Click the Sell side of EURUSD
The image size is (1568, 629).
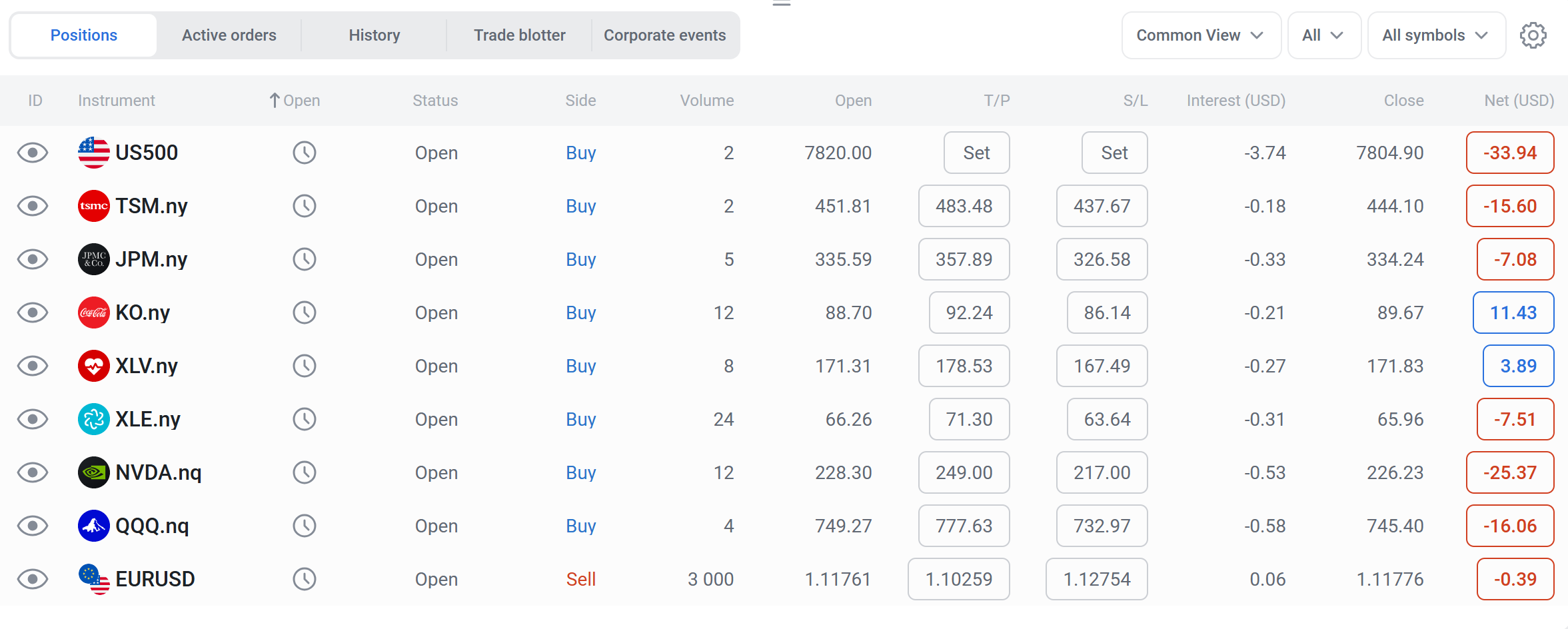coord(581,579)
